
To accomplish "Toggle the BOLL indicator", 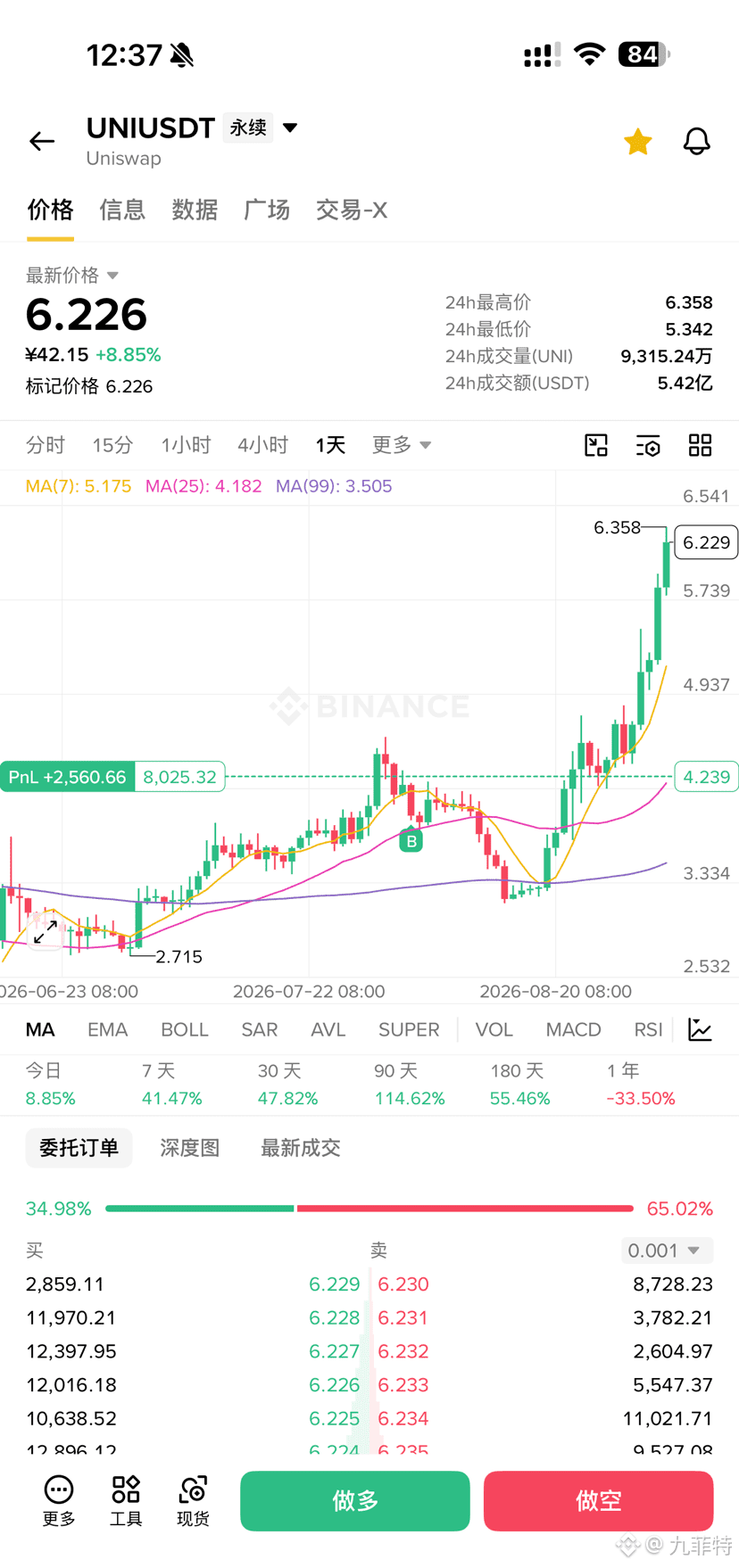I will pos(185,1029).
